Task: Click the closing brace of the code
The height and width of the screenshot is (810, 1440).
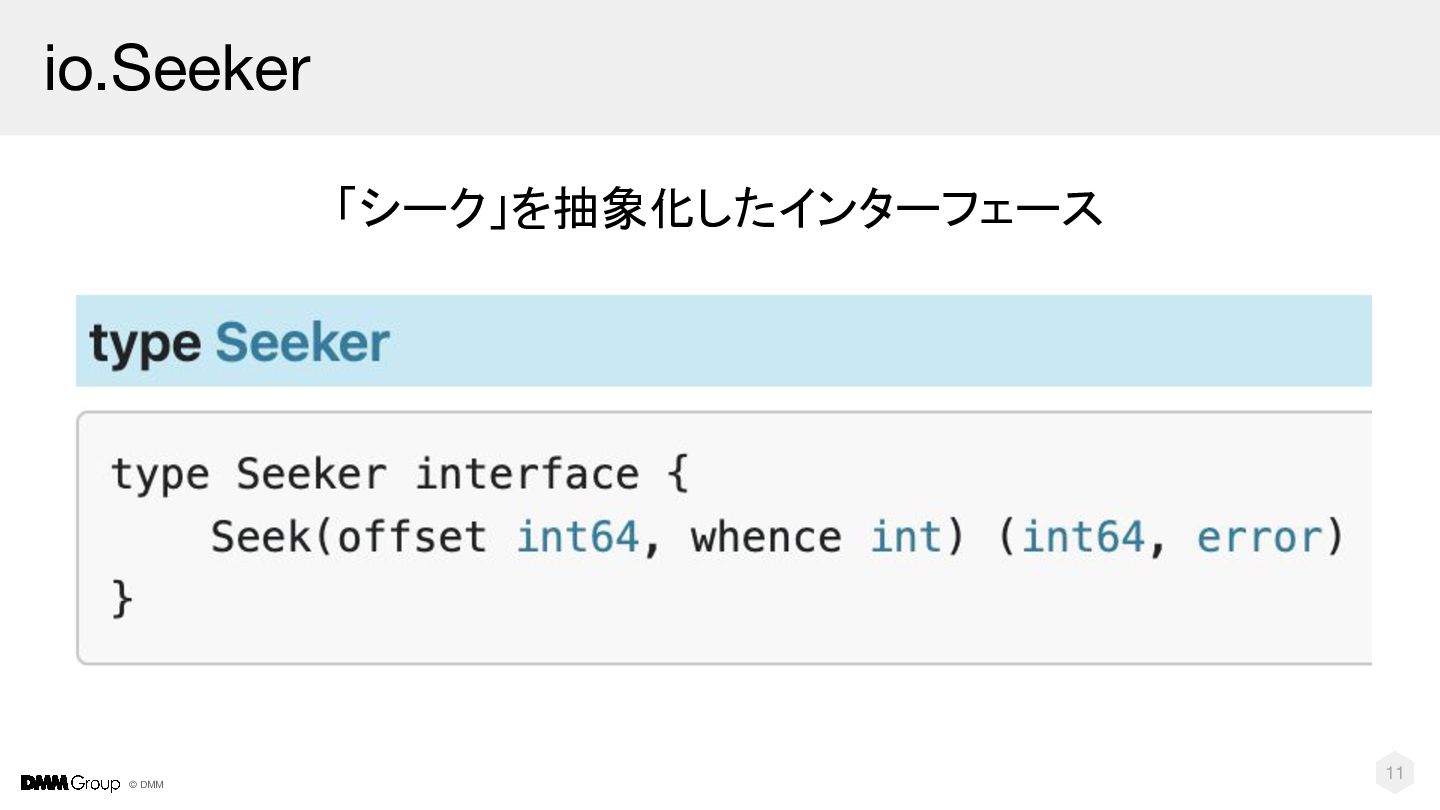Action: pos(121,600)
